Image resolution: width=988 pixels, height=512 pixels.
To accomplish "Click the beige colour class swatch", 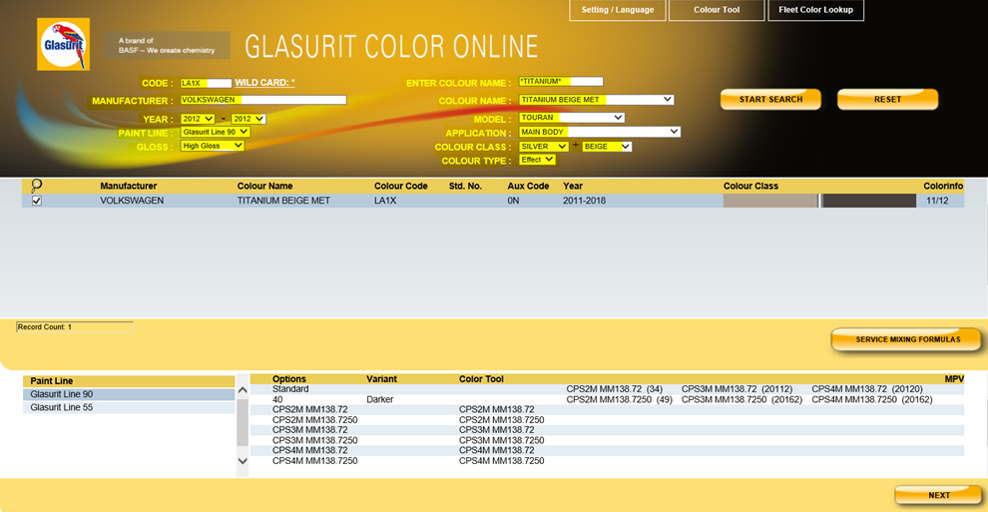I will point(770,201).
